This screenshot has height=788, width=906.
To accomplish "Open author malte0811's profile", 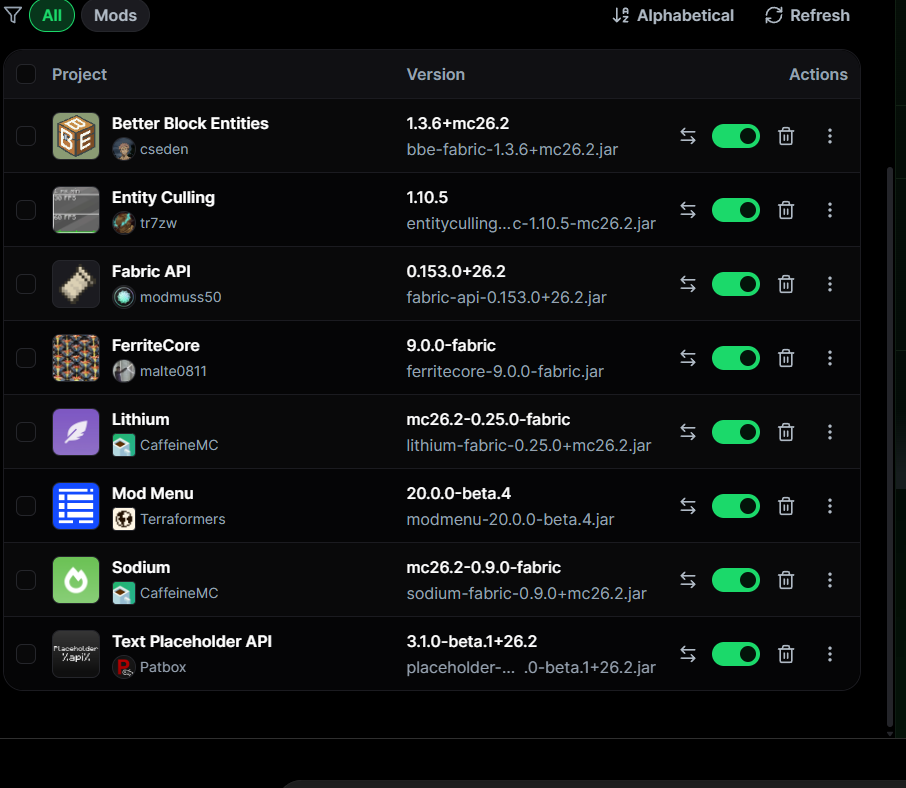I will click(x=159, y=371).
